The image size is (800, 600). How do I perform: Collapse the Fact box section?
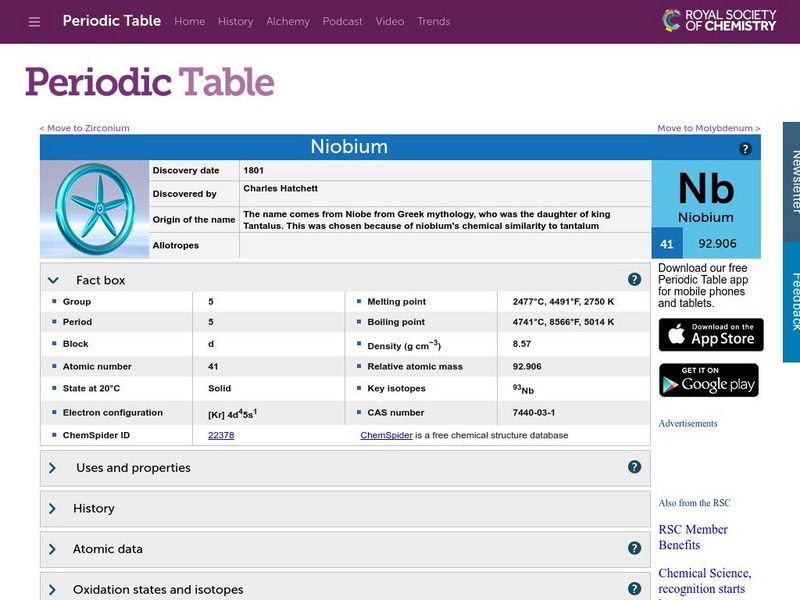(54, 281)
